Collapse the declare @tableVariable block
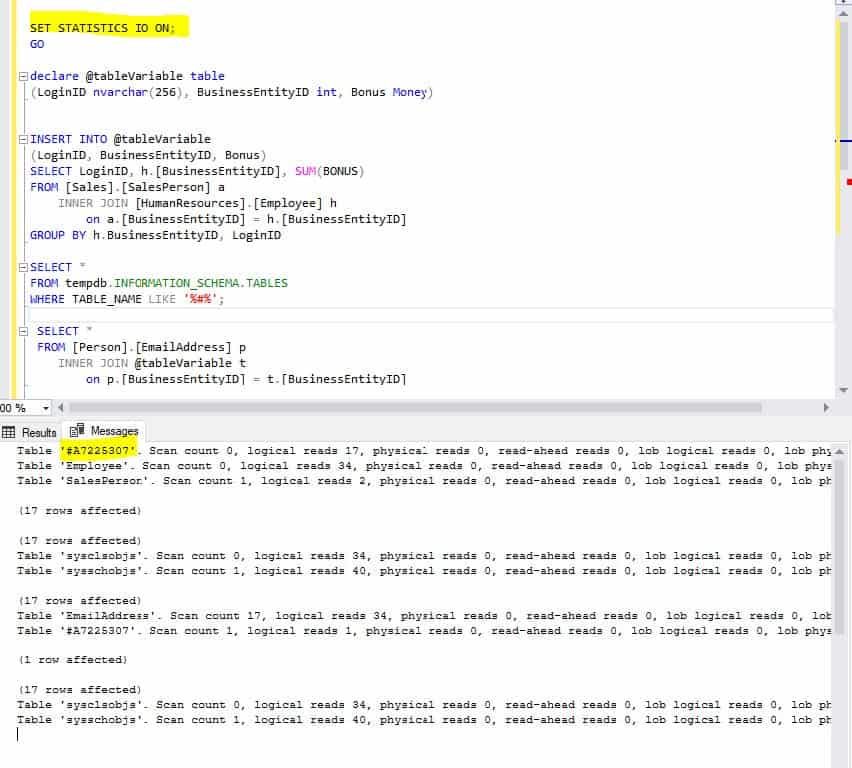Image resolution: width=852 pixels, height=768 pixels. tap(23, 76)
